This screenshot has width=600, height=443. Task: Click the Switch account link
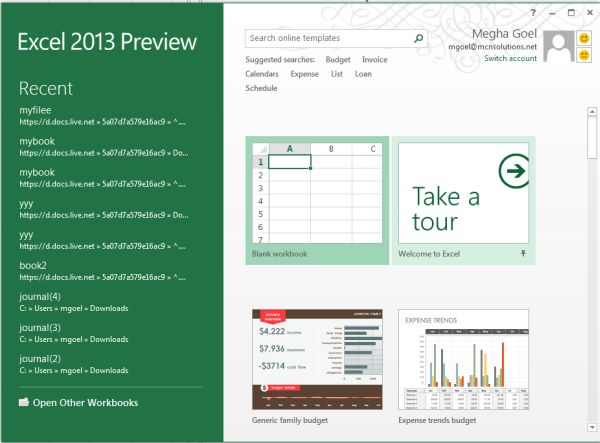click(510, 58)
